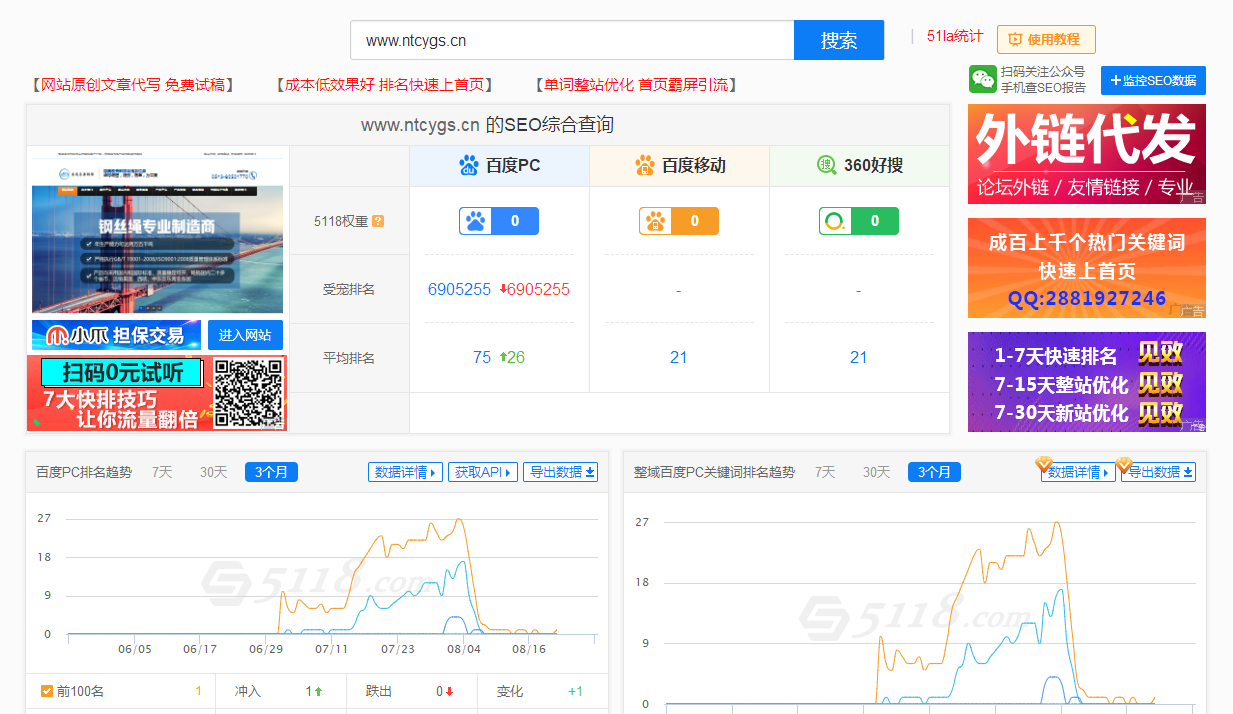The height and width of the screenshot is (714, 1233).
Task: Select 30天 tab in 百度PC排名趋势
Action: tap(213, 472)
